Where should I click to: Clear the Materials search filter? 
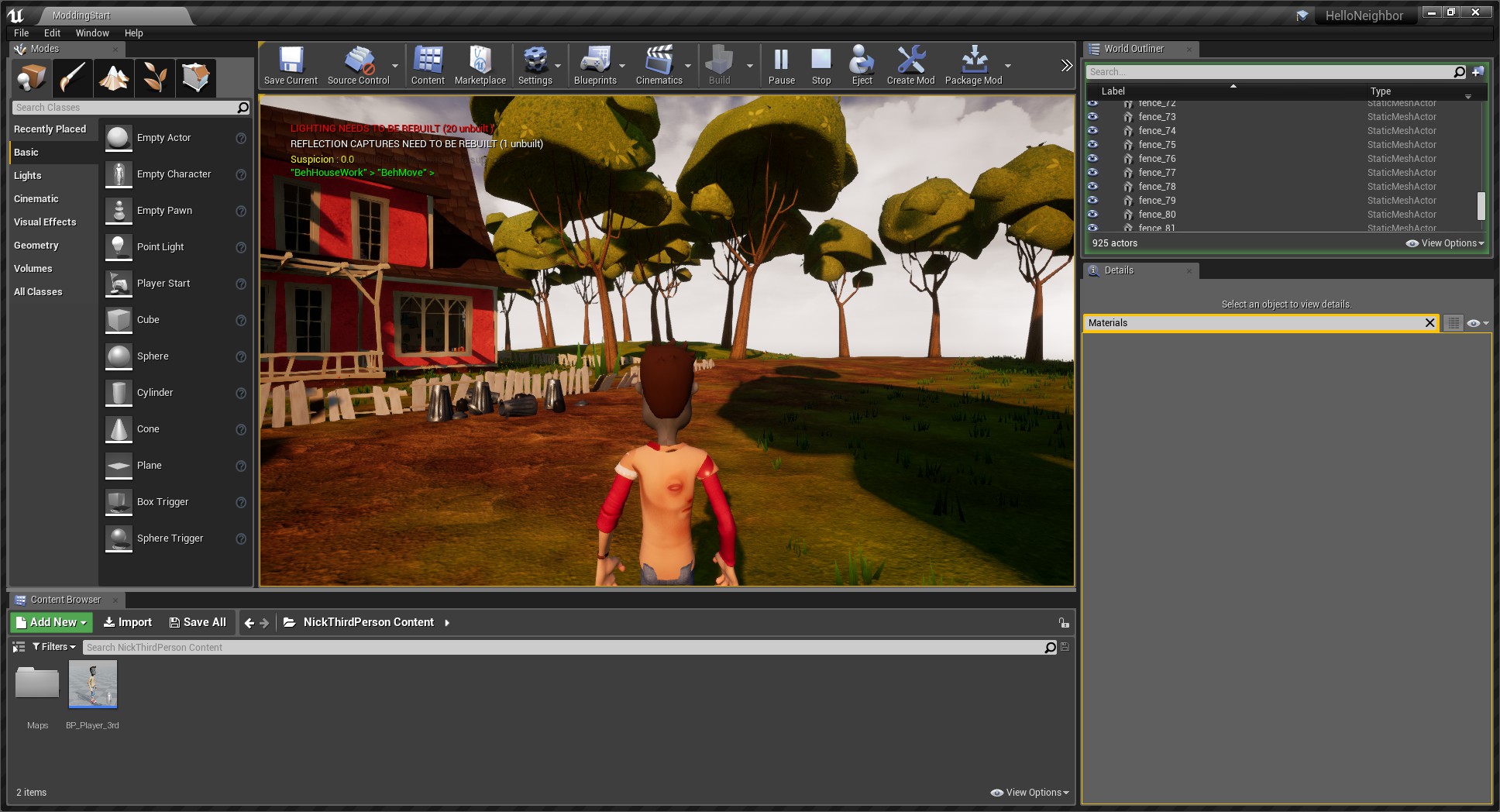1430,323
